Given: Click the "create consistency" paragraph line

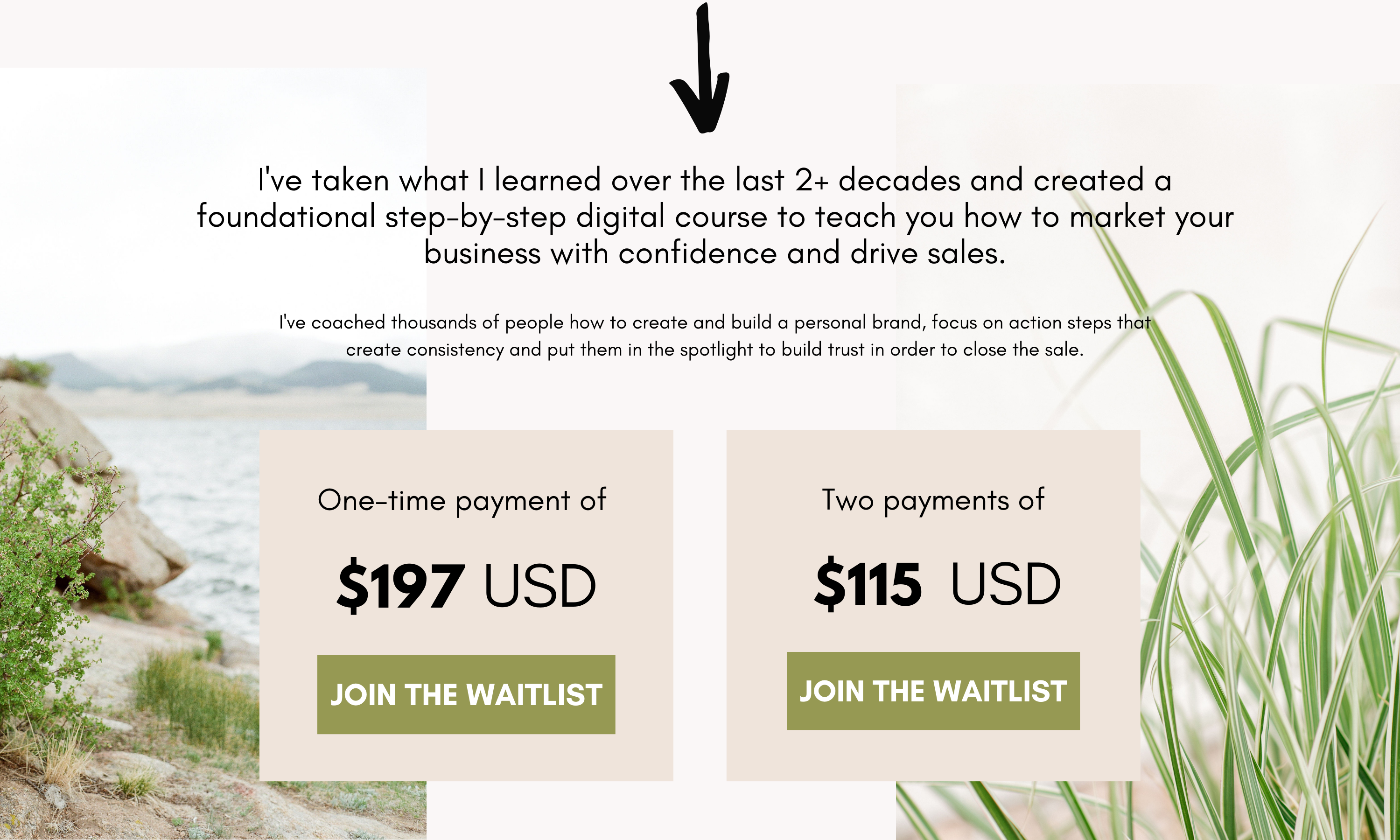Looking at the screenshot, I should coord(715,350).
